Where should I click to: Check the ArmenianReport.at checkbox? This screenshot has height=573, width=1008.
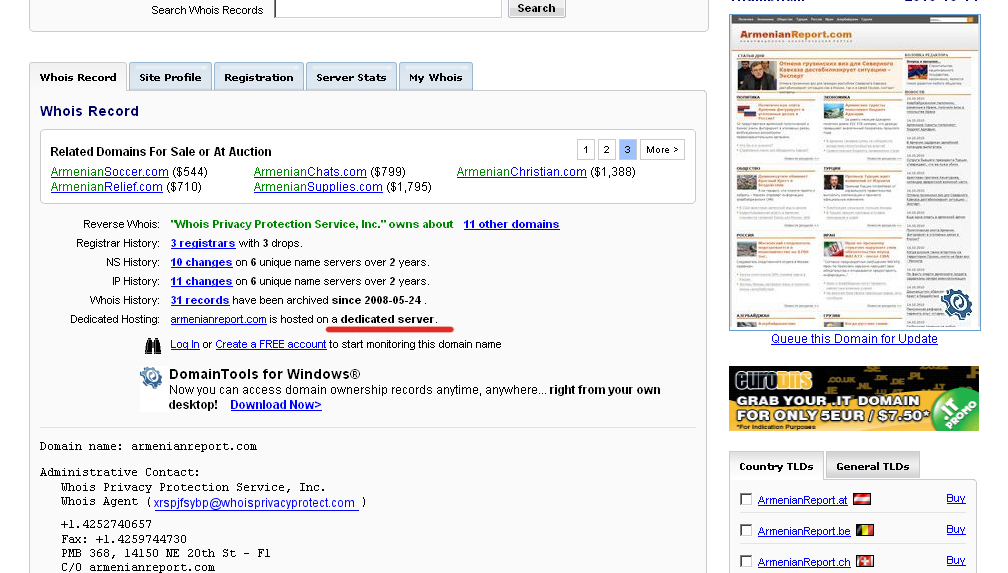pyautogui.click(x=746, y=500)
